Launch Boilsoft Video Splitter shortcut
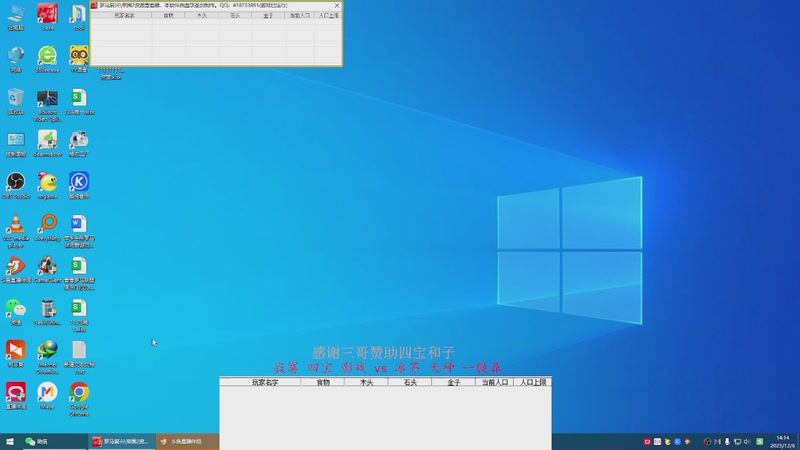This screenshot has width=800, height=450. pos(47,105)
